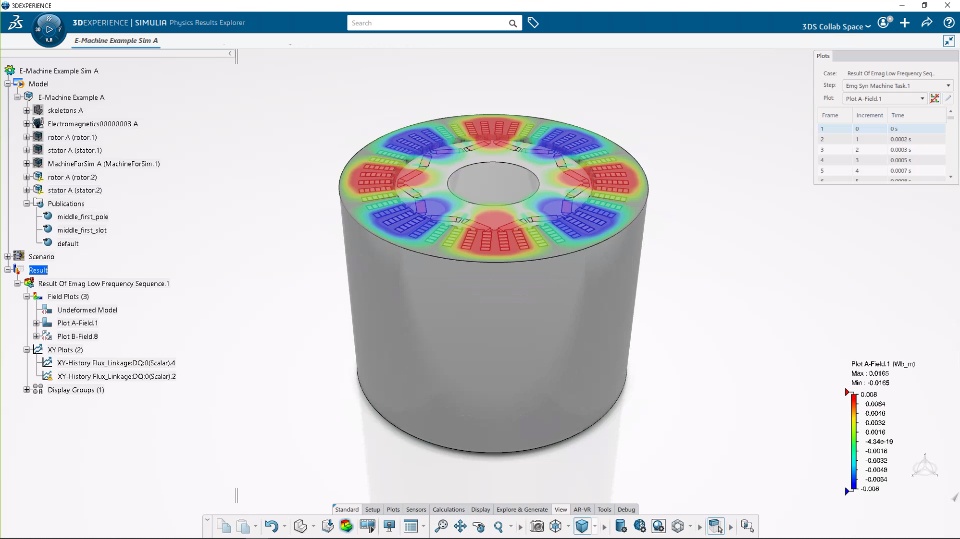Select Plot B-Field.8 in tree
The height and width of the screenshot is (539, 960).
[x=78, y=336]
